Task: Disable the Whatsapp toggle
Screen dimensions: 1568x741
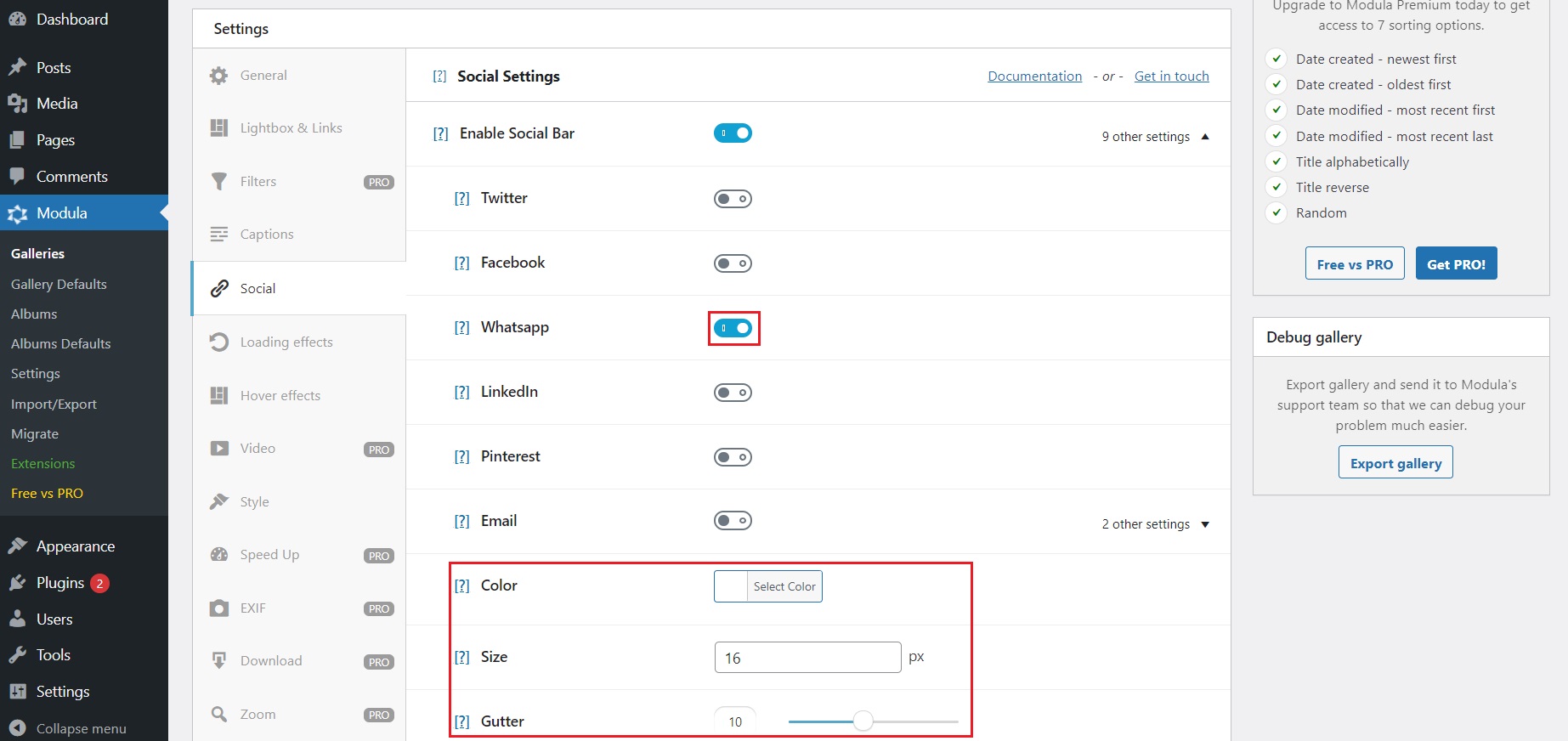Action: click(733, 328)
